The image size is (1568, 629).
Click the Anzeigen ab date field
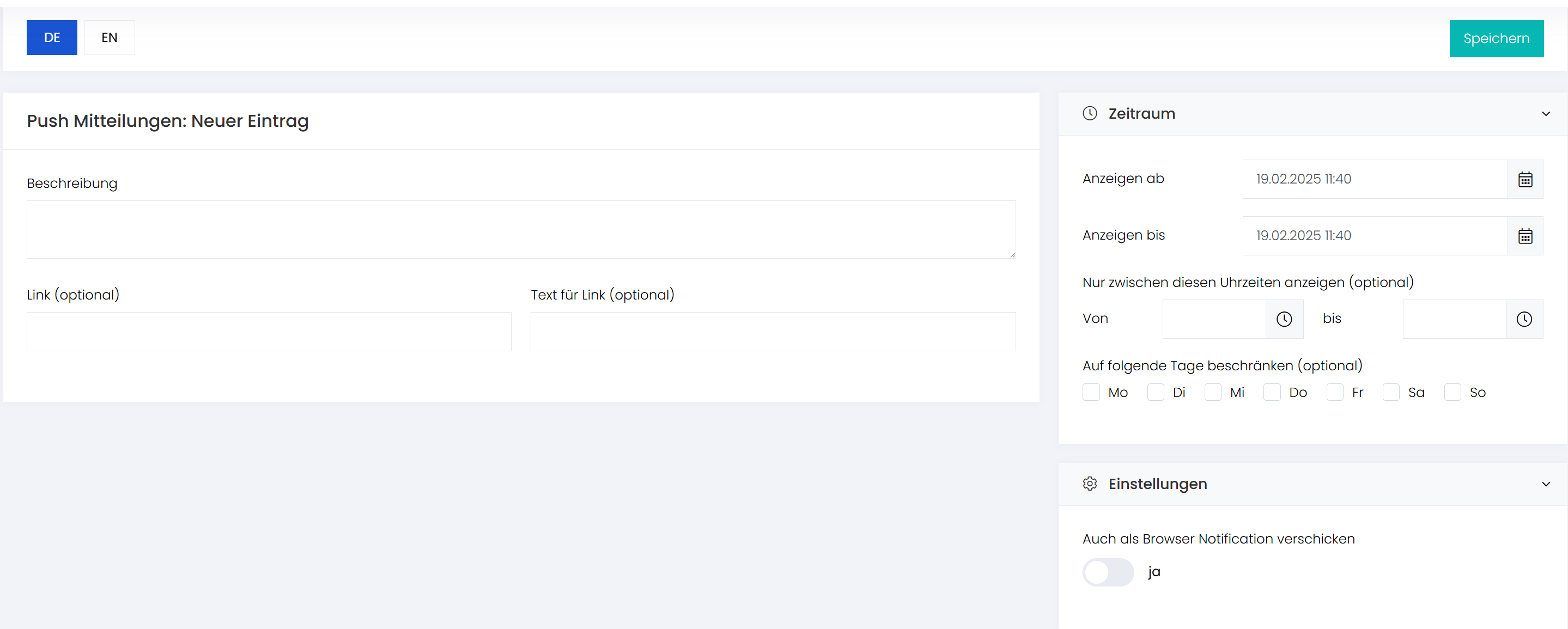click(1375, 179)
